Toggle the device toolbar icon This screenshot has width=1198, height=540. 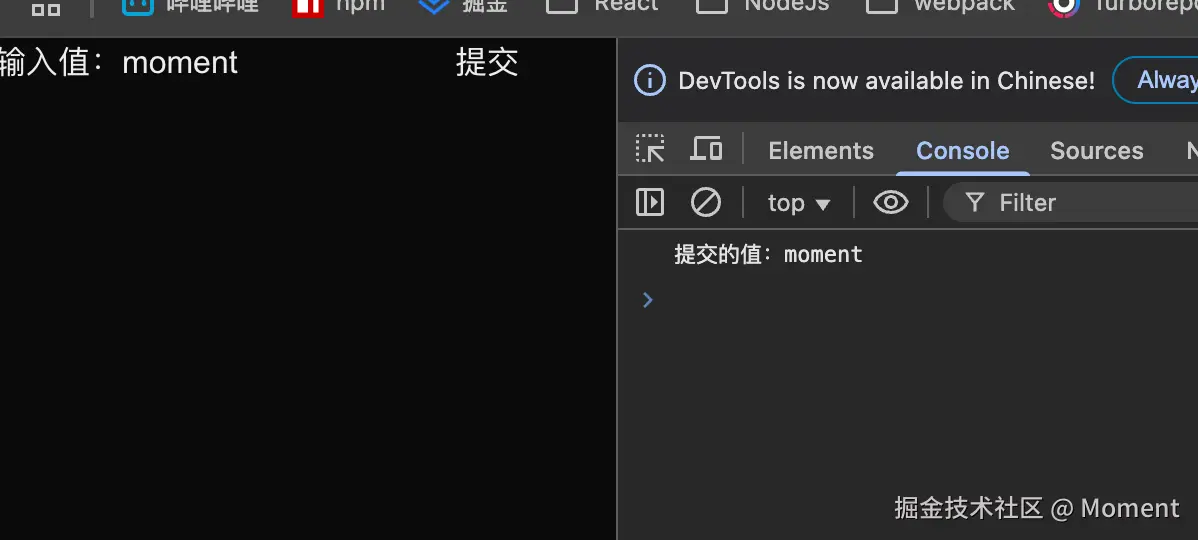[x=706, y=149]
